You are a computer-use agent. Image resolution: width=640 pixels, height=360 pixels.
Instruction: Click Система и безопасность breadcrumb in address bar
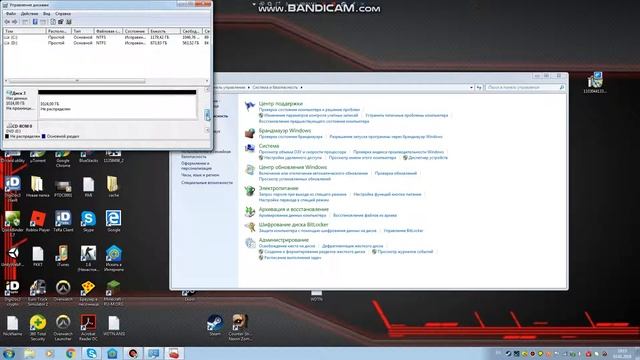click(x=275, y=87)
